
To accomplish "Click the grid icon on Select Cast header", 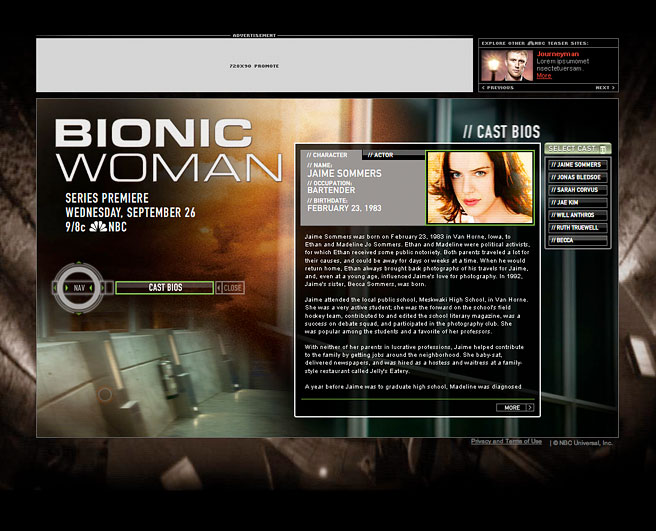I will (603, 149).
